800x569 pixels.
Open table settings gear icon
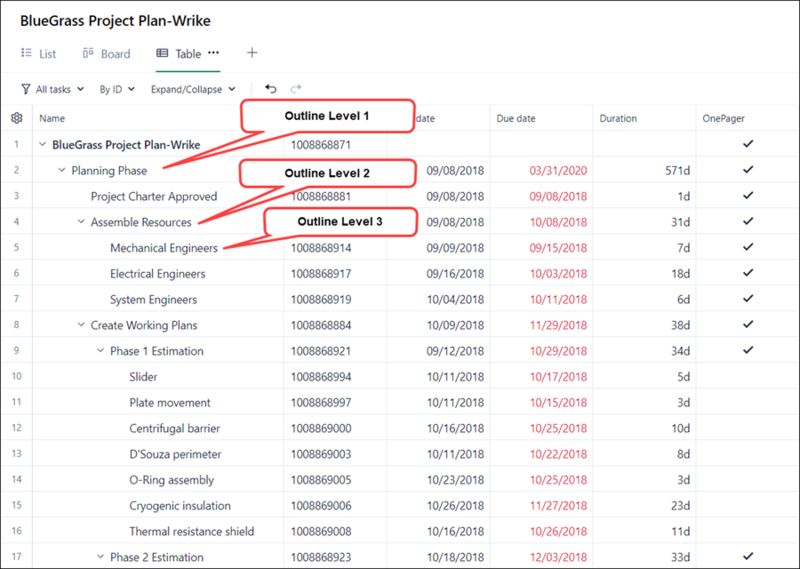point(16,118)
